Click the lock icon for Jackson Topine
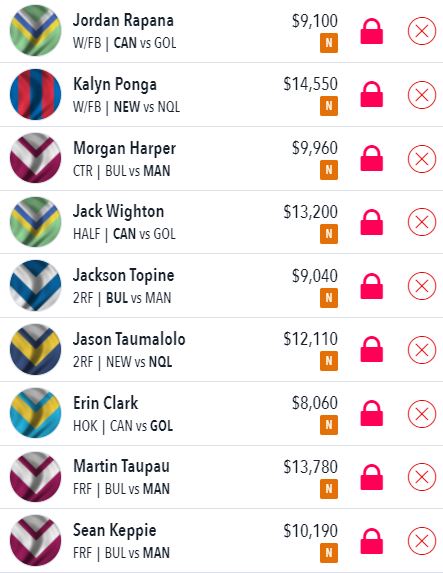This screenshot has height=573, width=443. (372, 286)
